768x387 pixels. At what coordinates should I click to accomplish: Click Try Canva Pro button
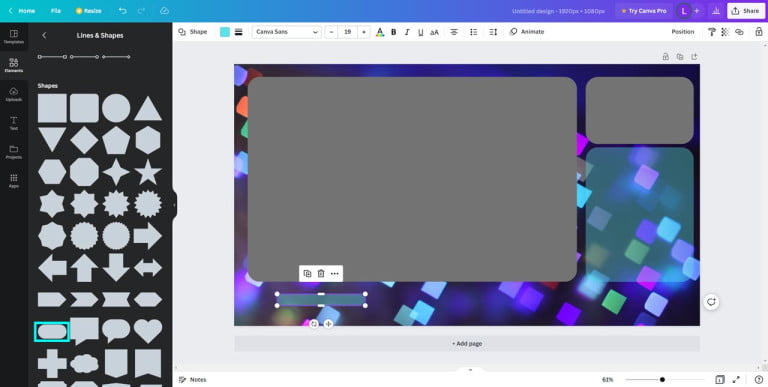pos(644,11)
